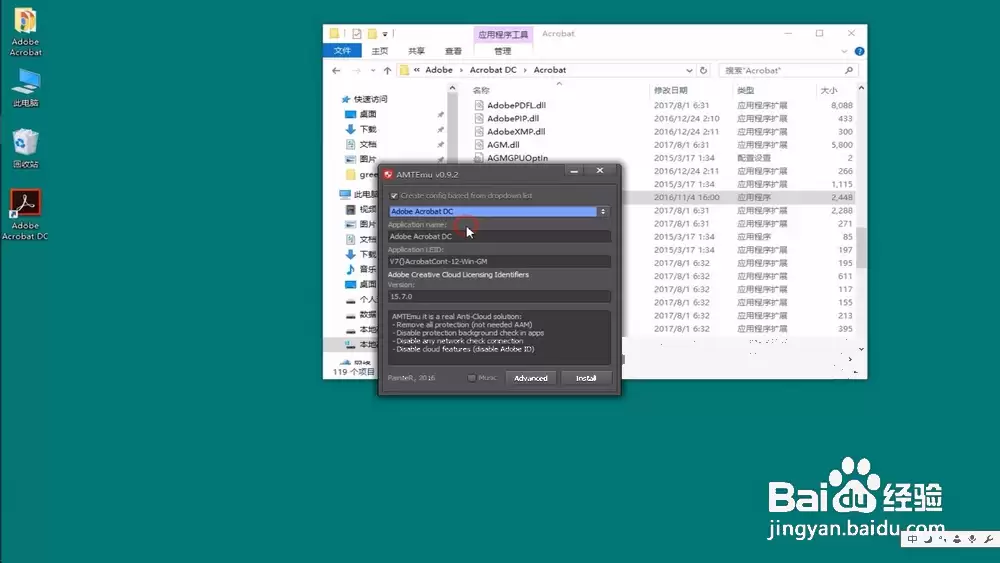The image size is (1000, 563).
Task: Click the Application name field
Action: tap(499, 237)
